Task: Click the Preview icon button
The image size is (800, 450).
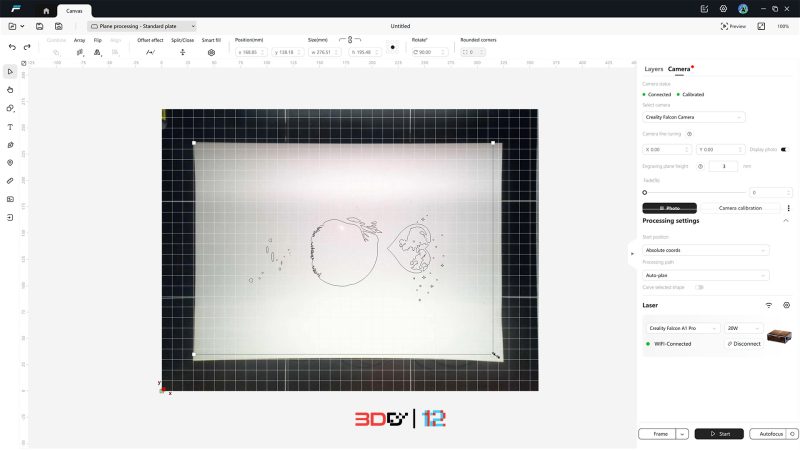Action: (734, 26)
